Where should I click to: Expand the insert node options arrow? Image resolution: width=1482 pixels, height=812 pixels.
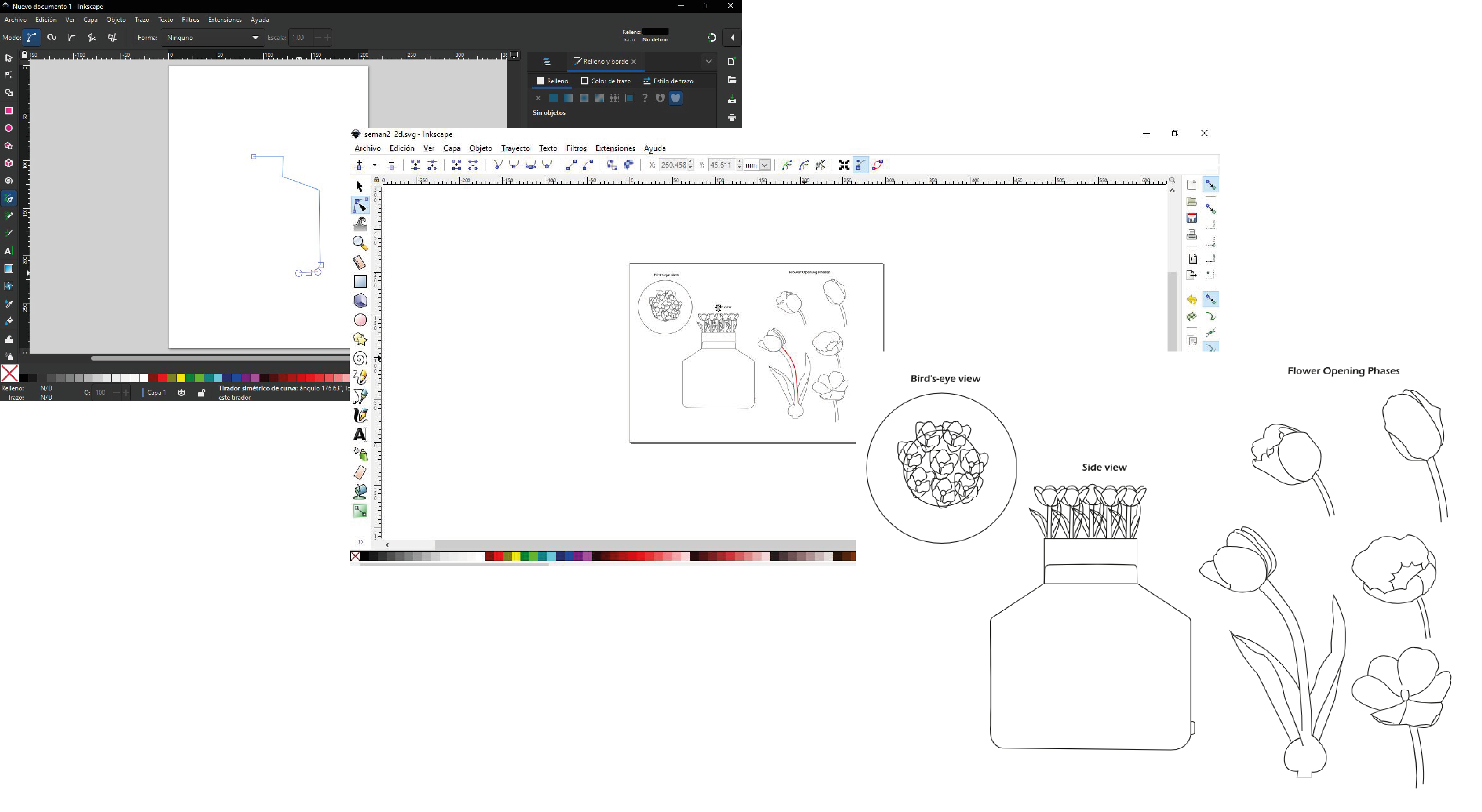tap(375, 165)
